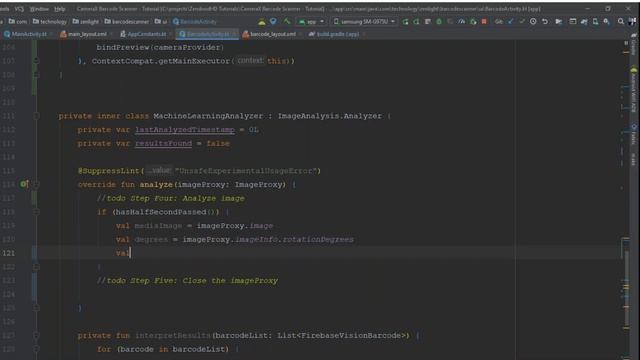Close the barcode_layout.xml tab

[300, 34]
